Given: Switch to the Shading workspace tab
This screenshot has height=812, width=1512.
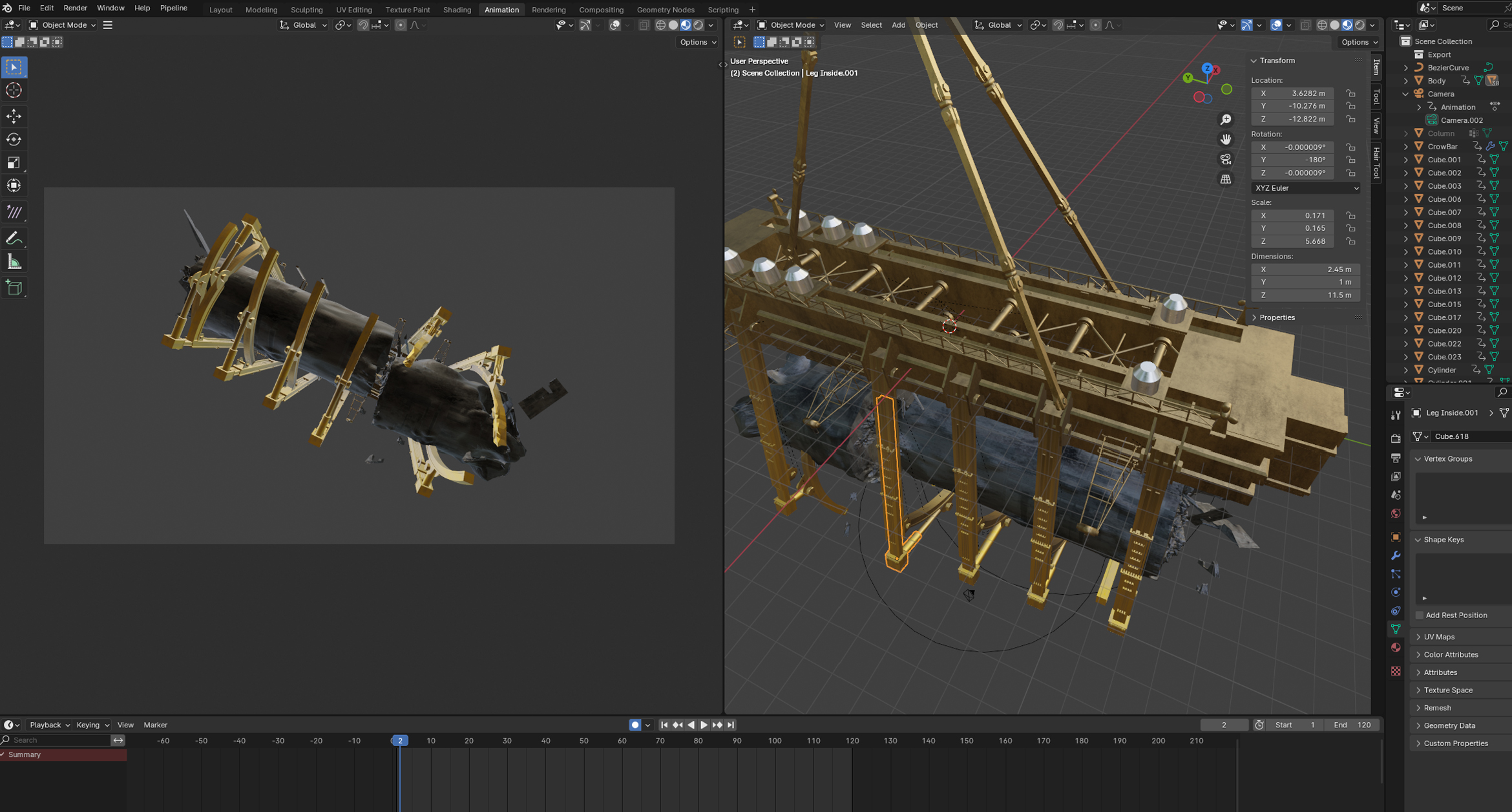Looking at the screenshot, I should click(457, 10).
